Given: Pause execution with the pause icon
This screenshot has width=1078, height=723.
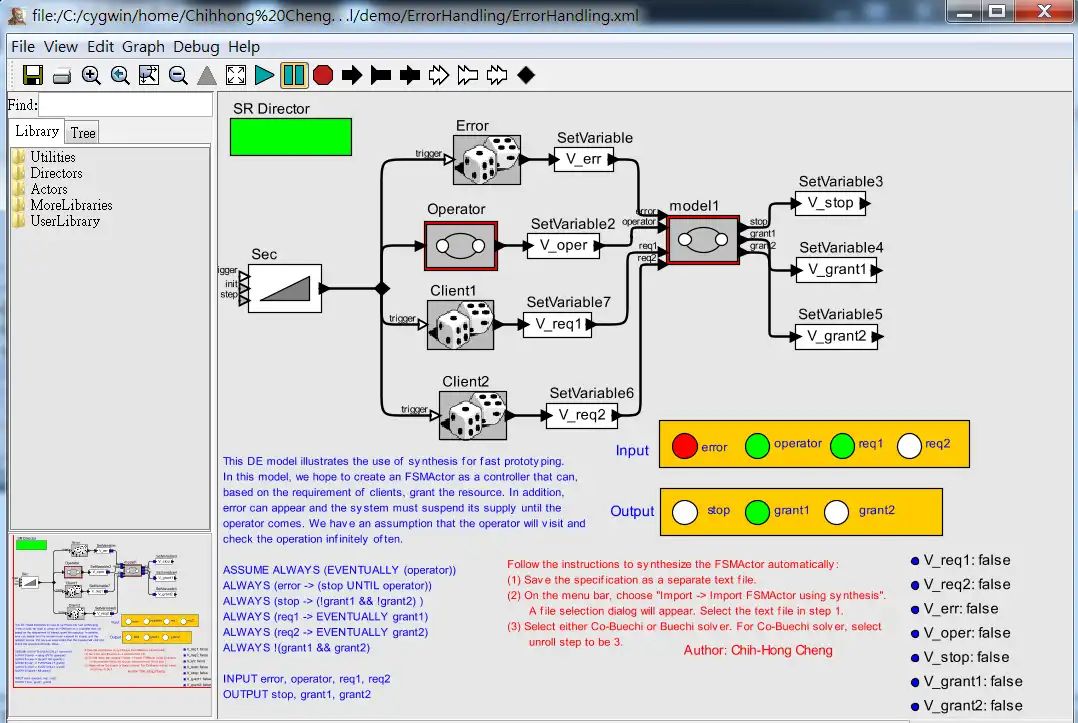Looking at the screenshot, I should (x=292, y=75).
